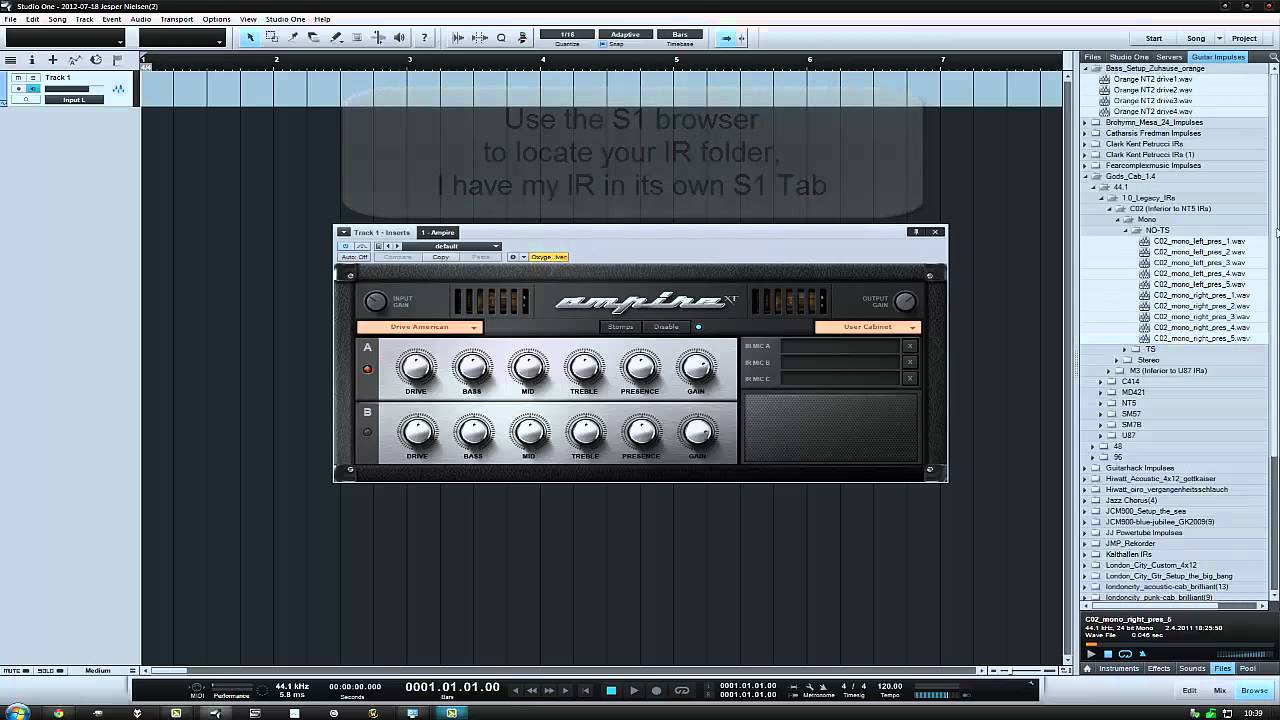The height and width of the screenshot is (720, 1280).
Task: Switch to the Effects browser tab
Action: [x=1159, y=668]
